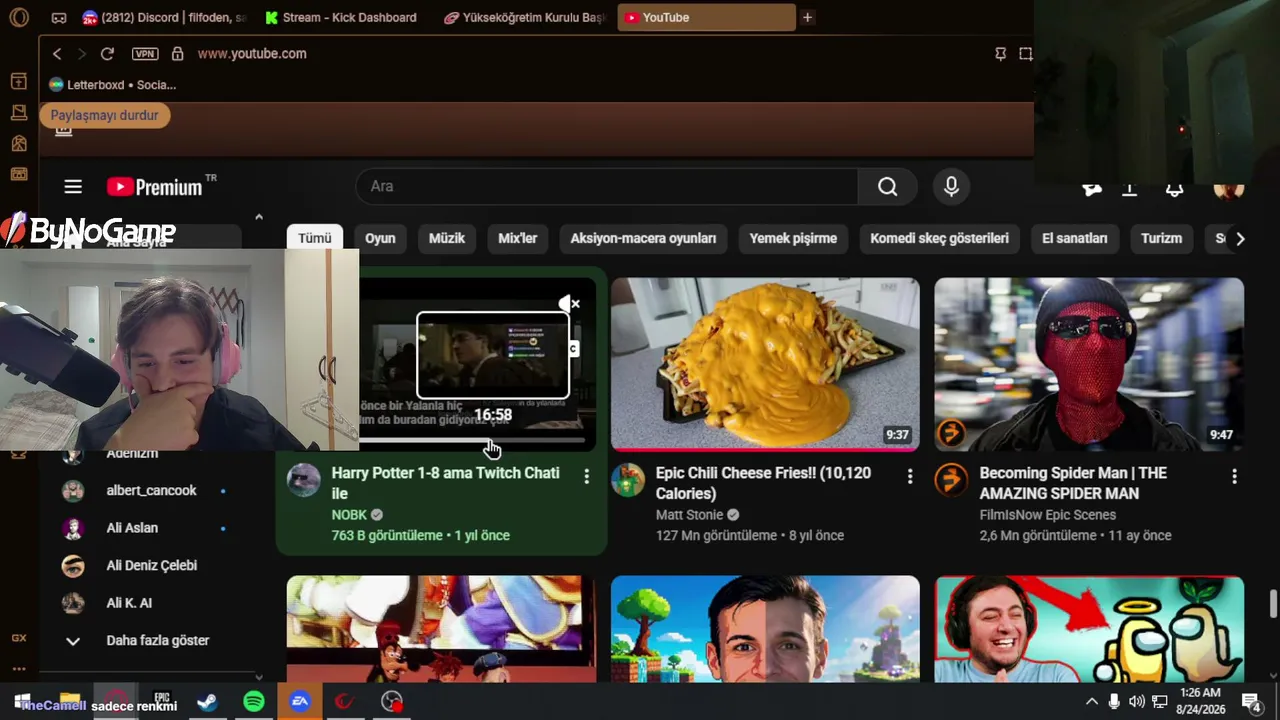The image size is (1280, 720).
Task: Open options for the Harry Potter video
Action: 587,477
